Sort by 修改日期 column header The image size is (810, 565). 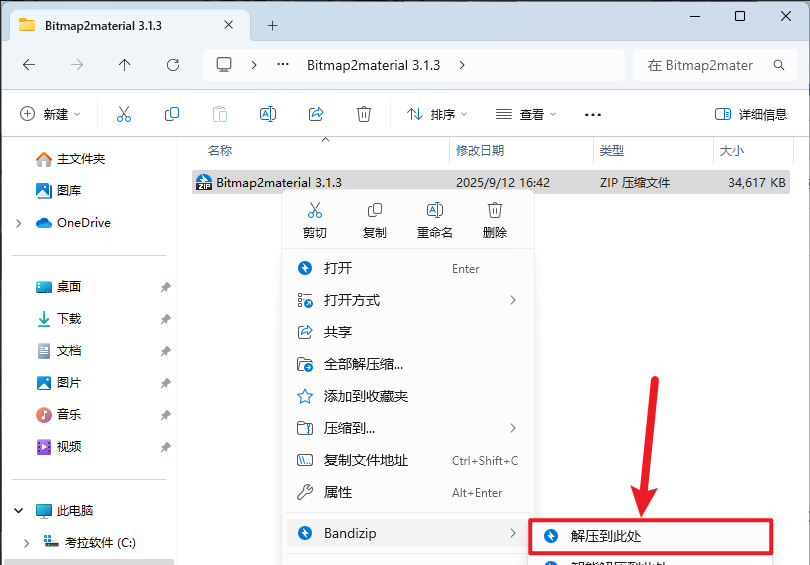[x=480, y=151]
